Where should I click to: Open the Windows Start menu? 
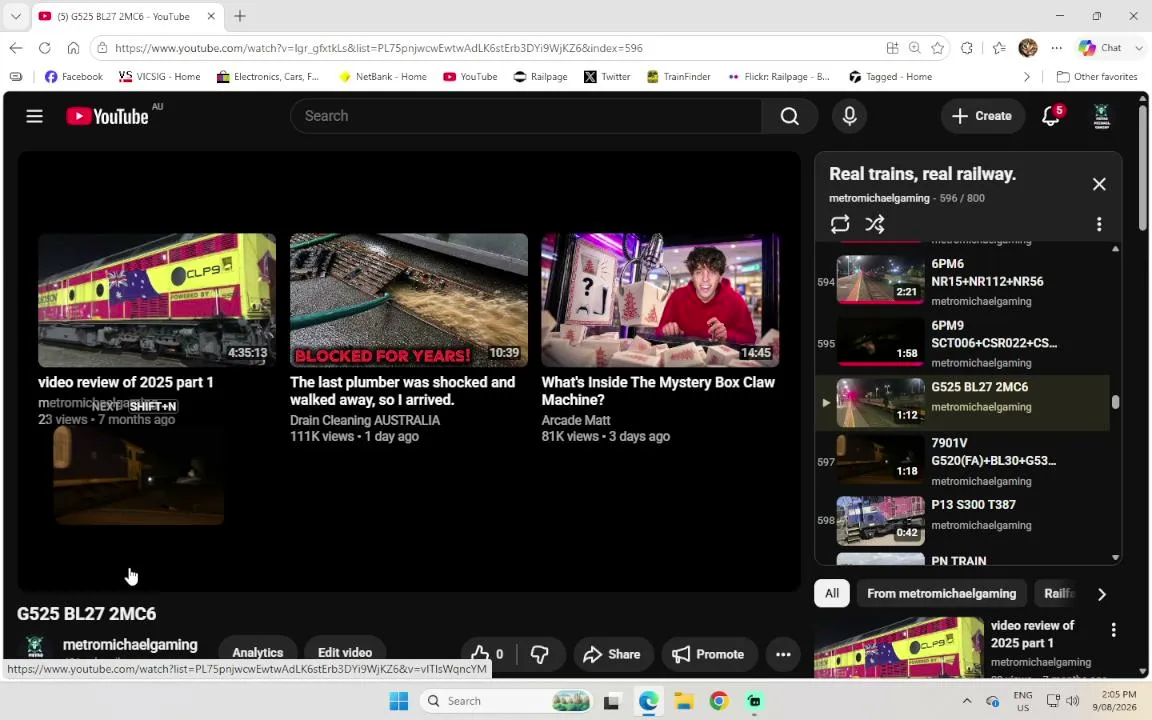(399, 701)
